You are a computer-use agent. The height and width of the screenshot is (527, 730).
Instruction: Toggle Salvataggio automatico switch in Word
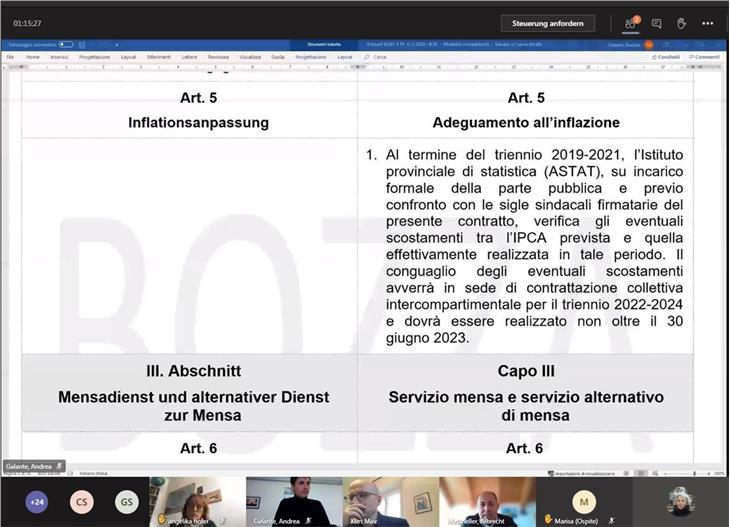coord(66,44)
